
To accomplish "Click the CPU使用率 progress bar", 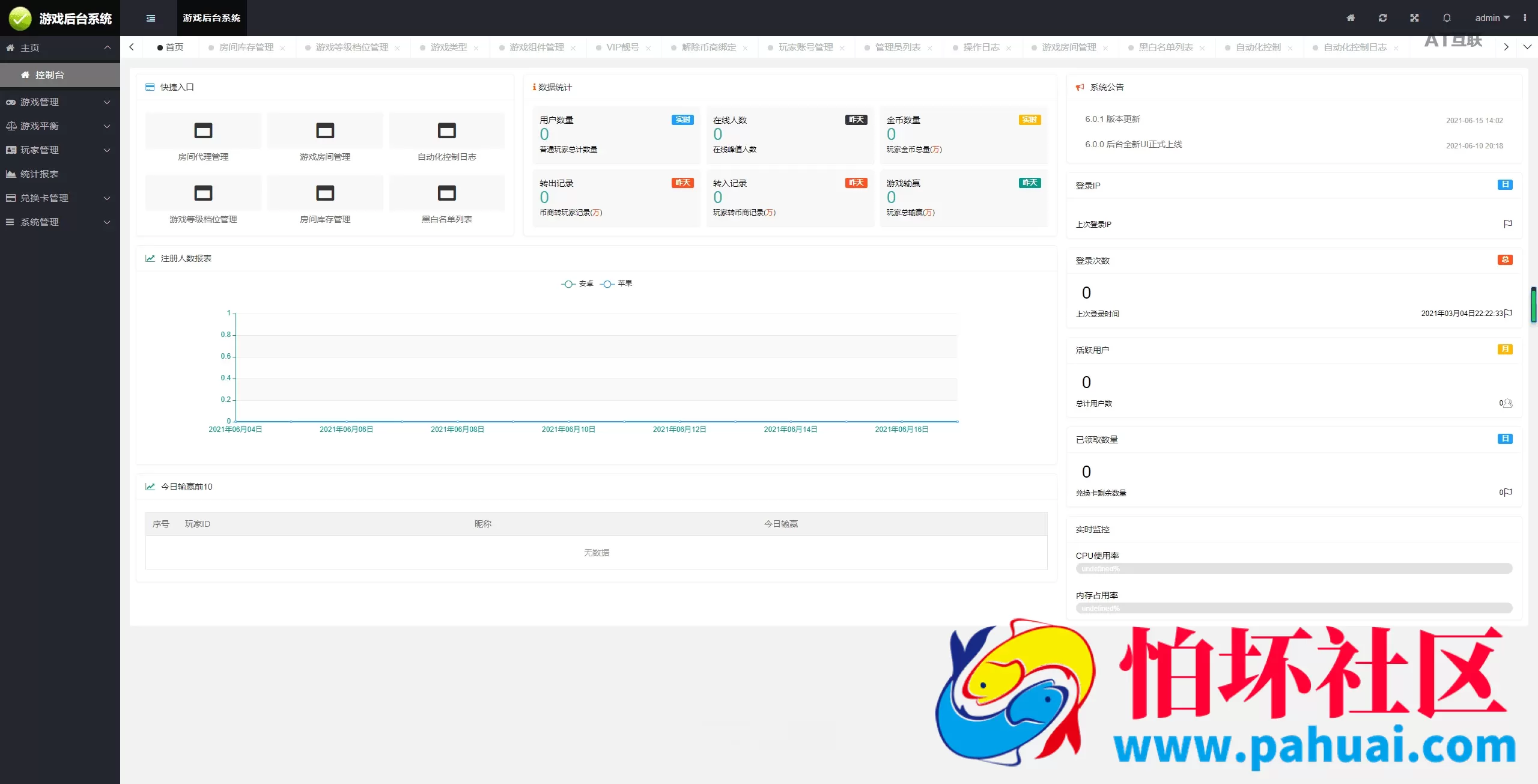I will click(x=1293, y=568).
